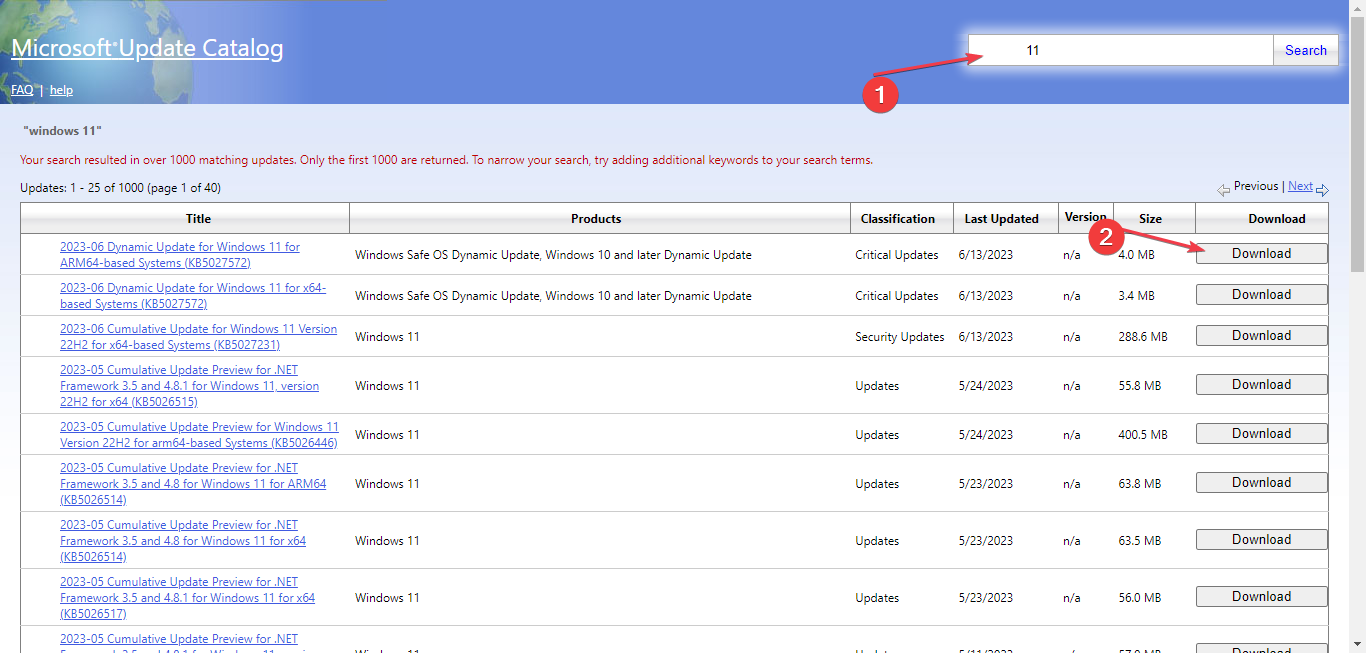Open the FAQ page
The height and width of the screenshot is (653, 1366).
point(21,90)
